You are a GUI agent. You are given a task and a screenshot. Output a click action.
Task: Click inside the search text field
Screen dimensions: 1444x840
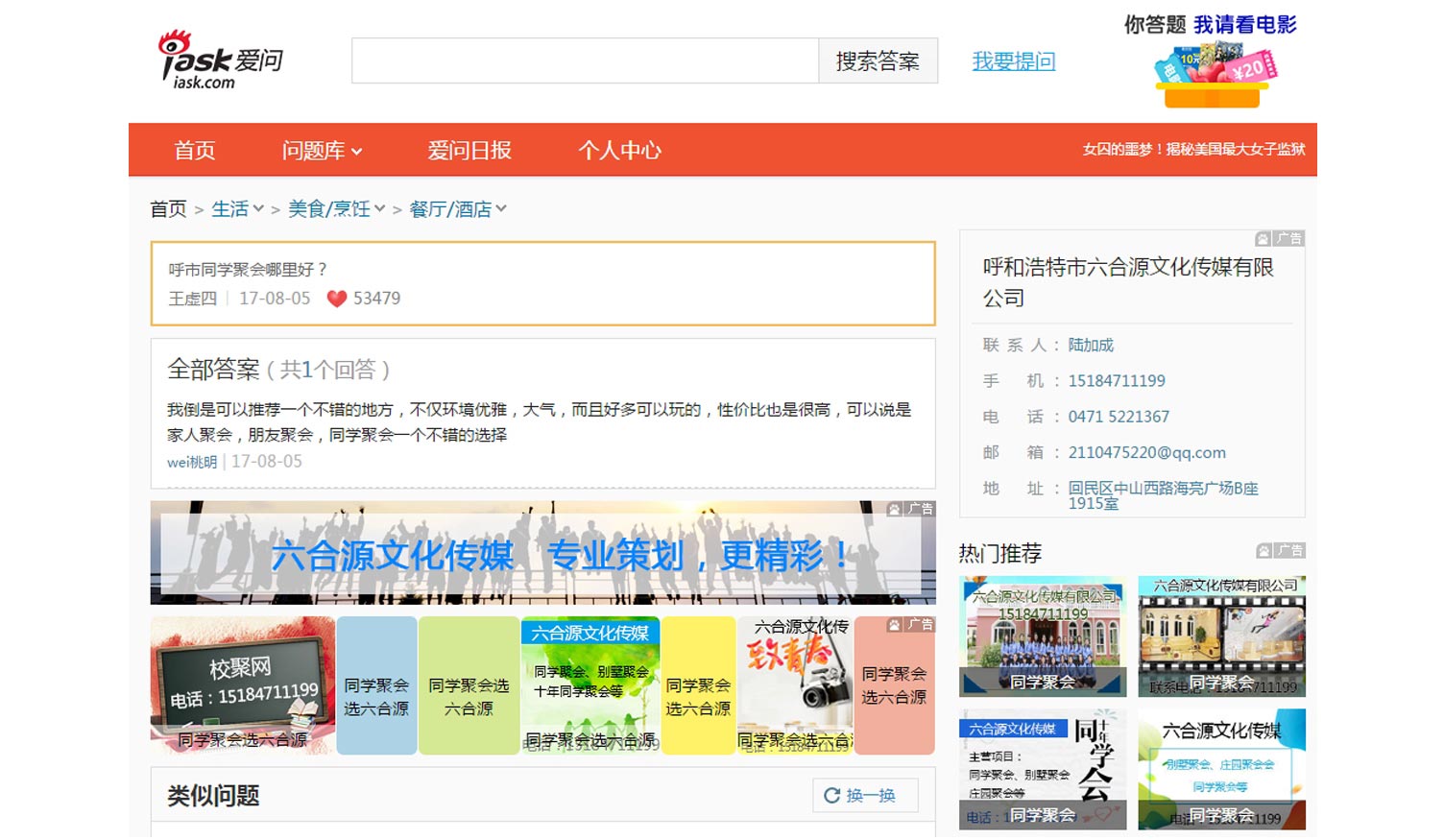[x=585, y=60]
